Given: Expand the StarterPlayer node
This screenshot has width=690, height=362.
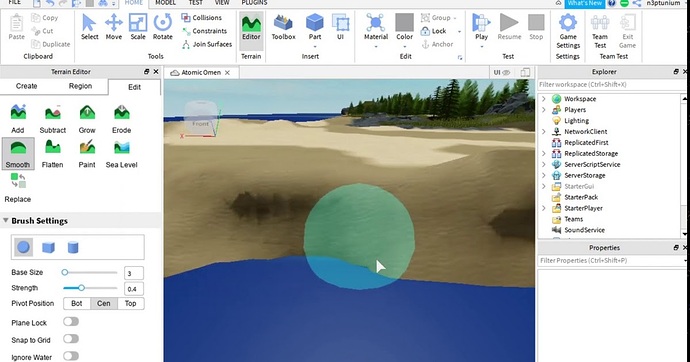Looking at the screenshot, I should point(543,208).
